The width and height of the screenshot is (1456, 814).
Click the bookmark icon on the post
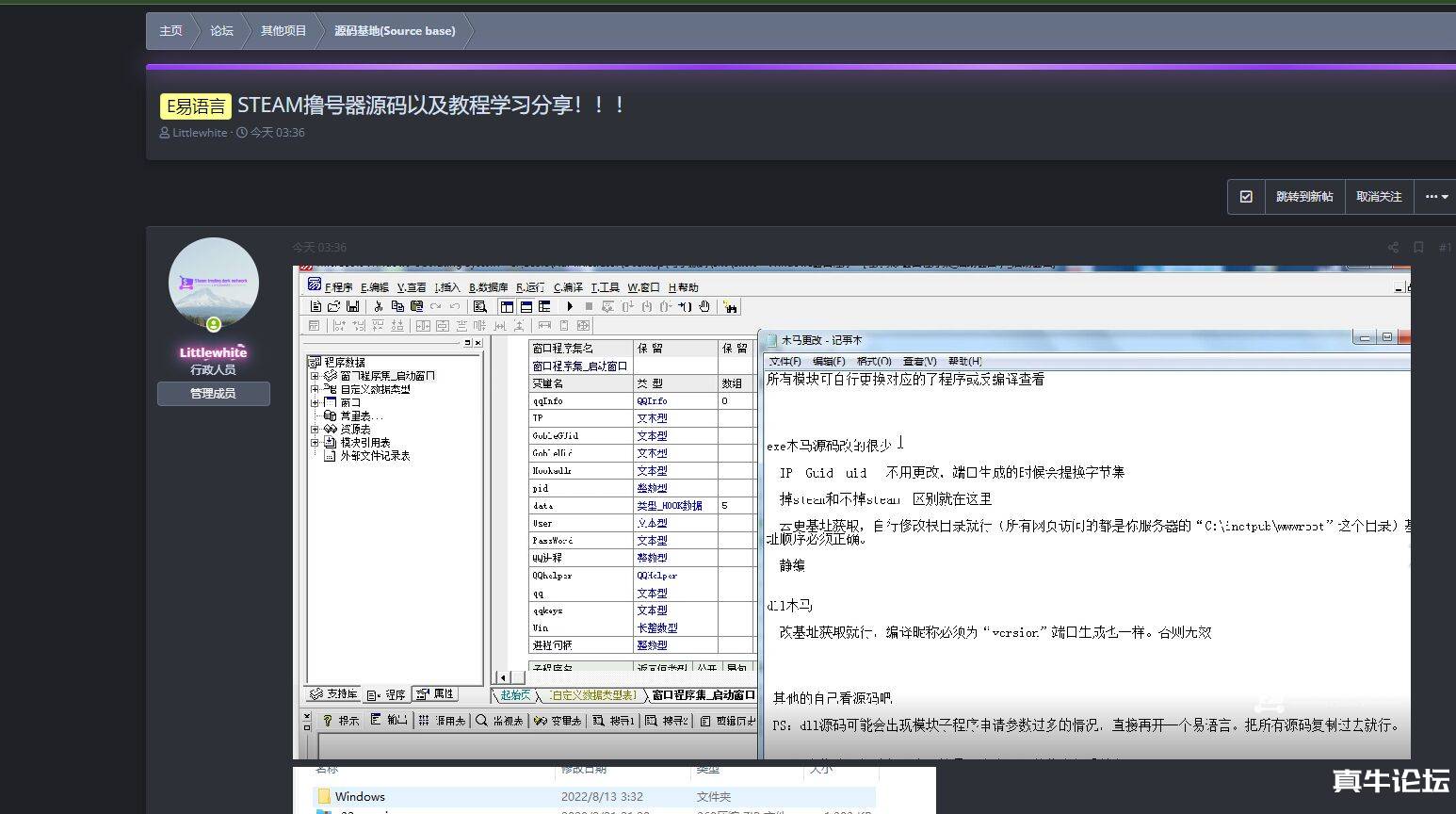pos(1418,248)
